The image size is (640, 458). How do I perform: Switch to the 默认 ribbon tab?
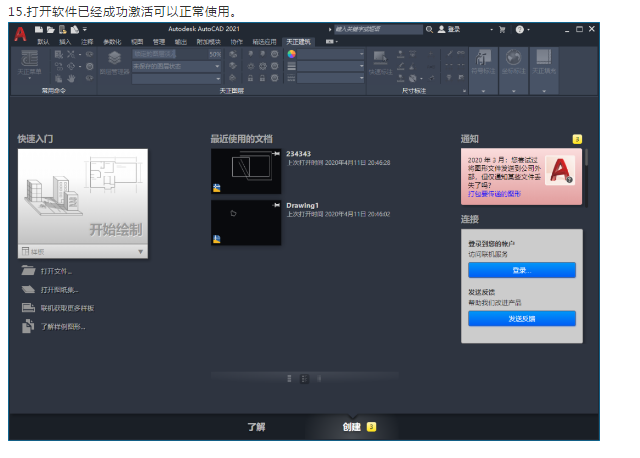[x=43, y=42]
